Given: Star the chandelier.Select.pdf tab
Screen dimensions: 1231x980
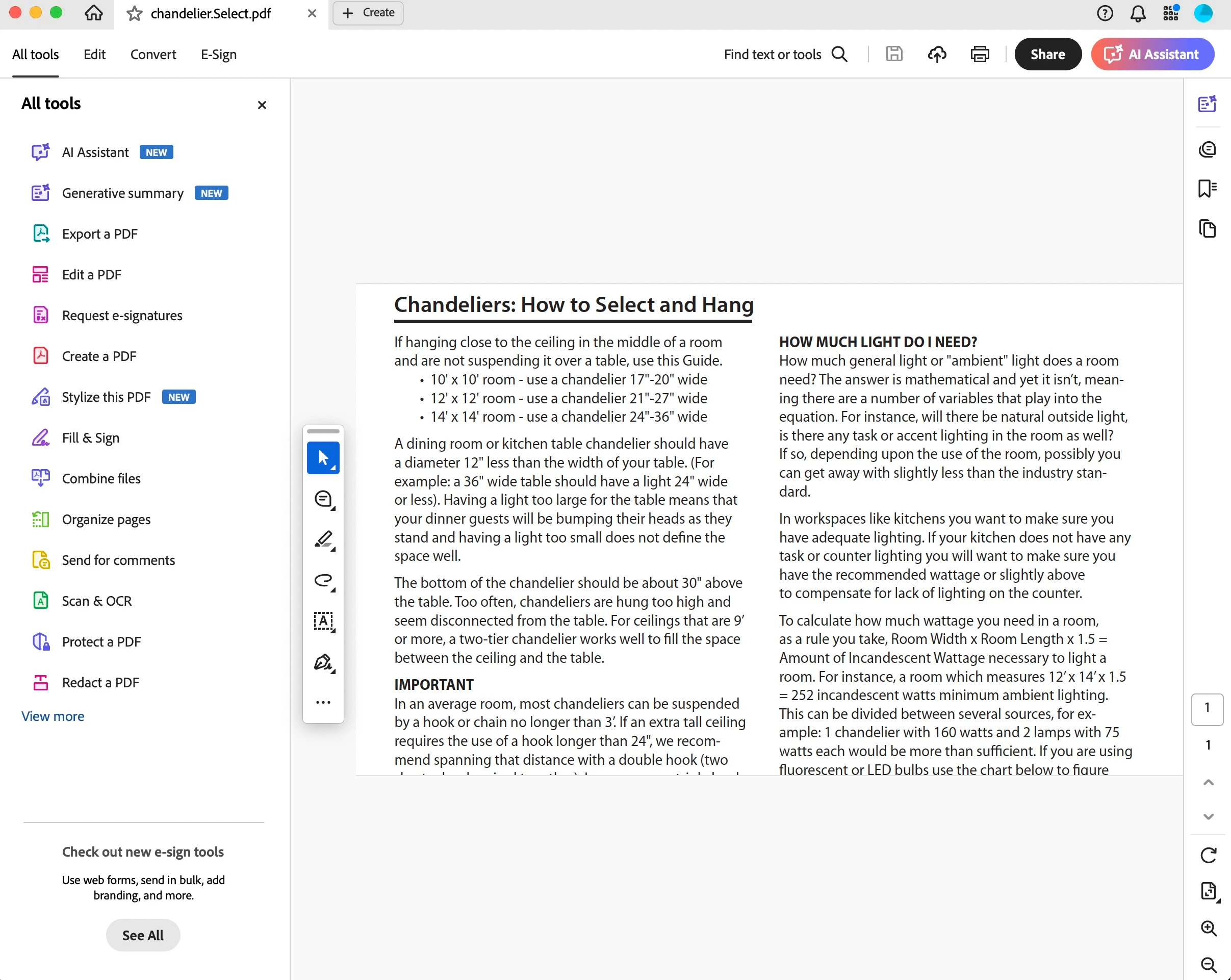Looking at the screenshot, I should [135, 13].
